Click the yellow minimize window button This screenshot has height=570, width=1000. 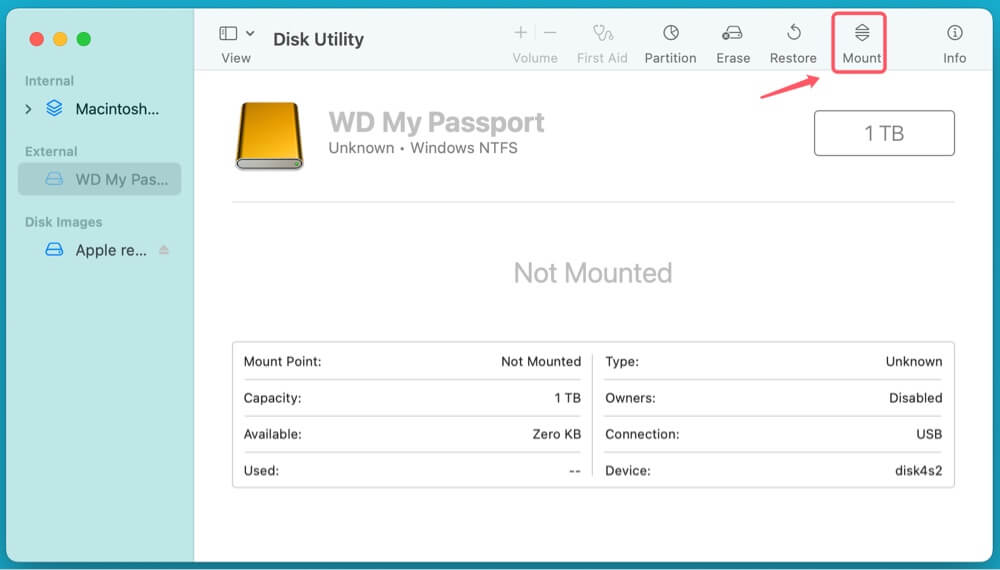(60, 39)
